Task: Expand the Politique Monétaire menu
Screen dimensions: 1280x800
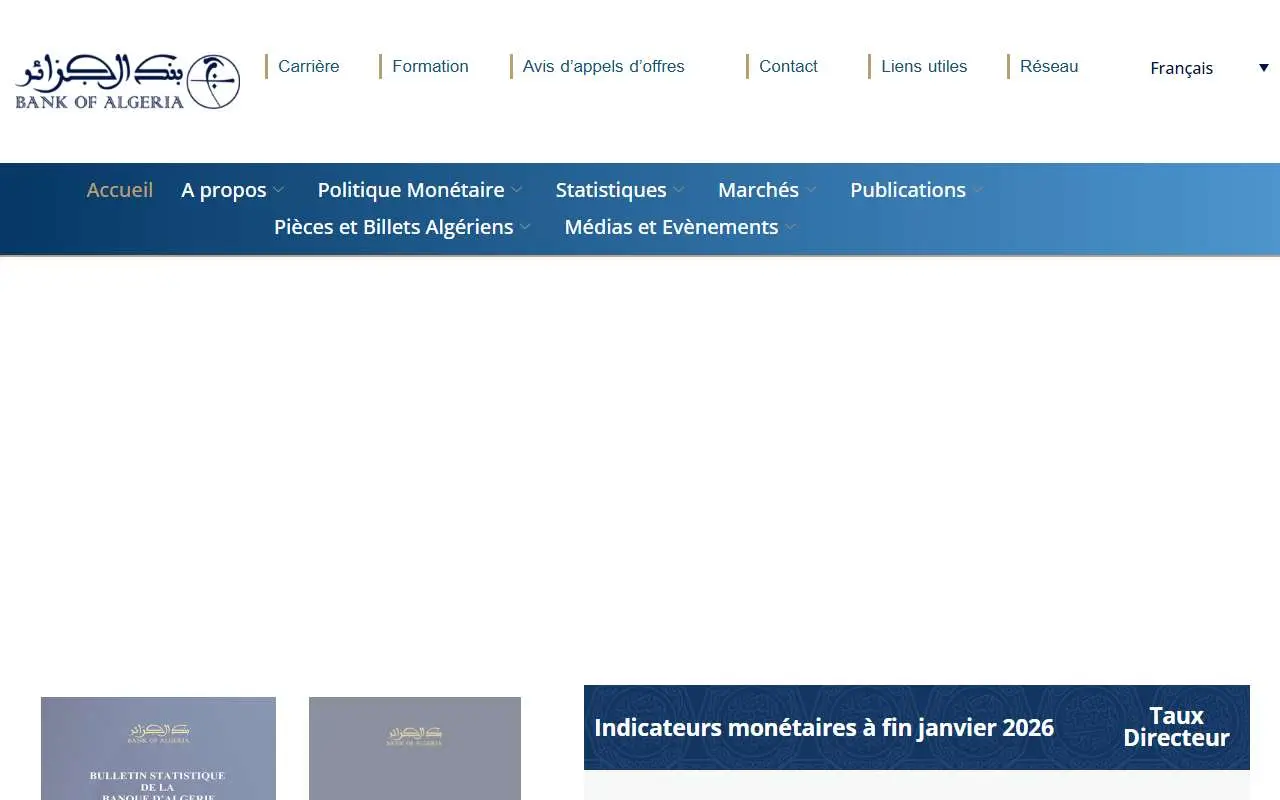Action: click(x=420, y=190)
